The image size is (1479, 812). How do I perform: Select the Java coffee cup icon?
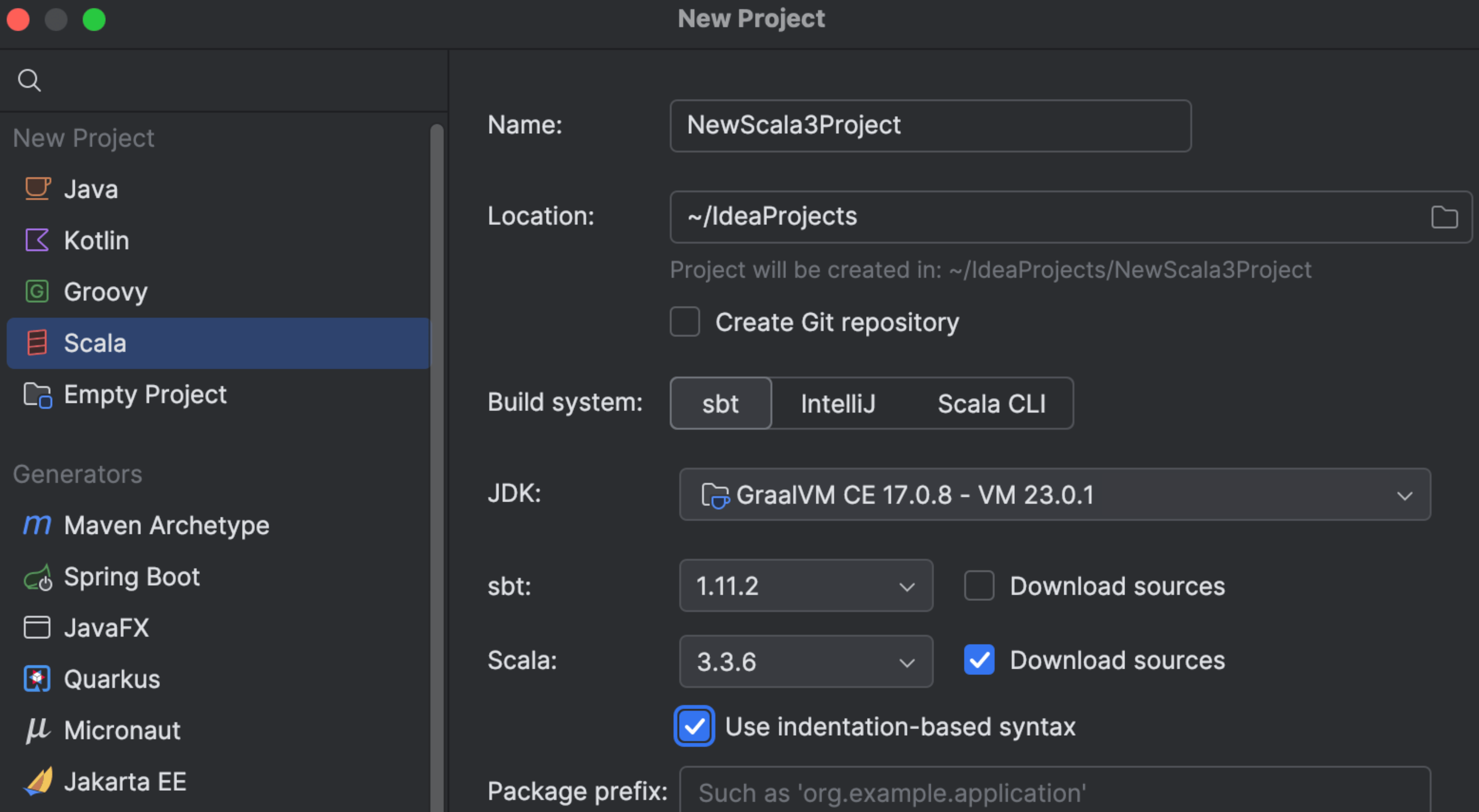38,189
